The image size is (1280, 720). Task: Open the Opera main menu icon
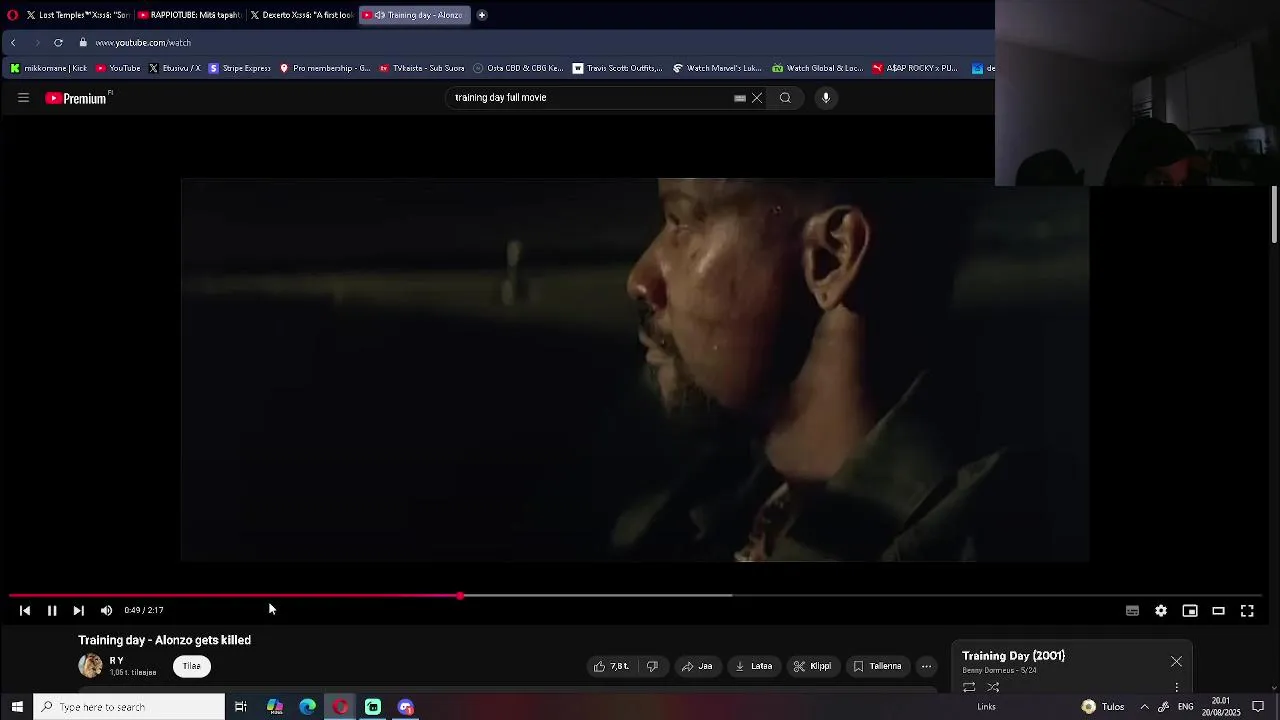12,15
